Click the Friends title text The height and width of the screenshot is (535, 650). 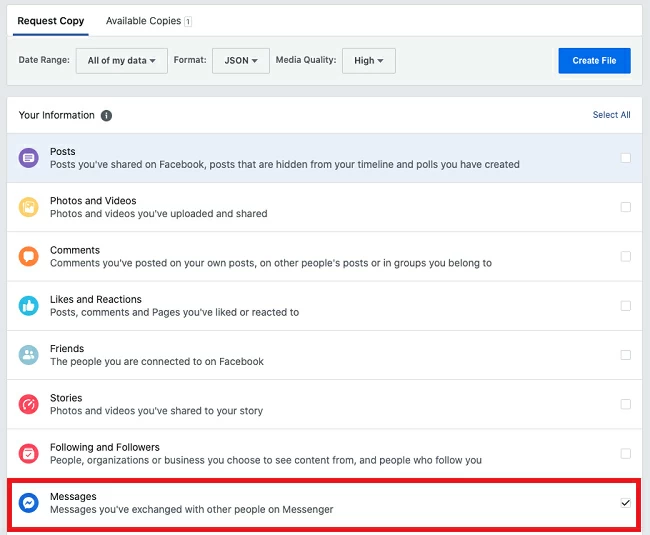click(x=67, y=349)
